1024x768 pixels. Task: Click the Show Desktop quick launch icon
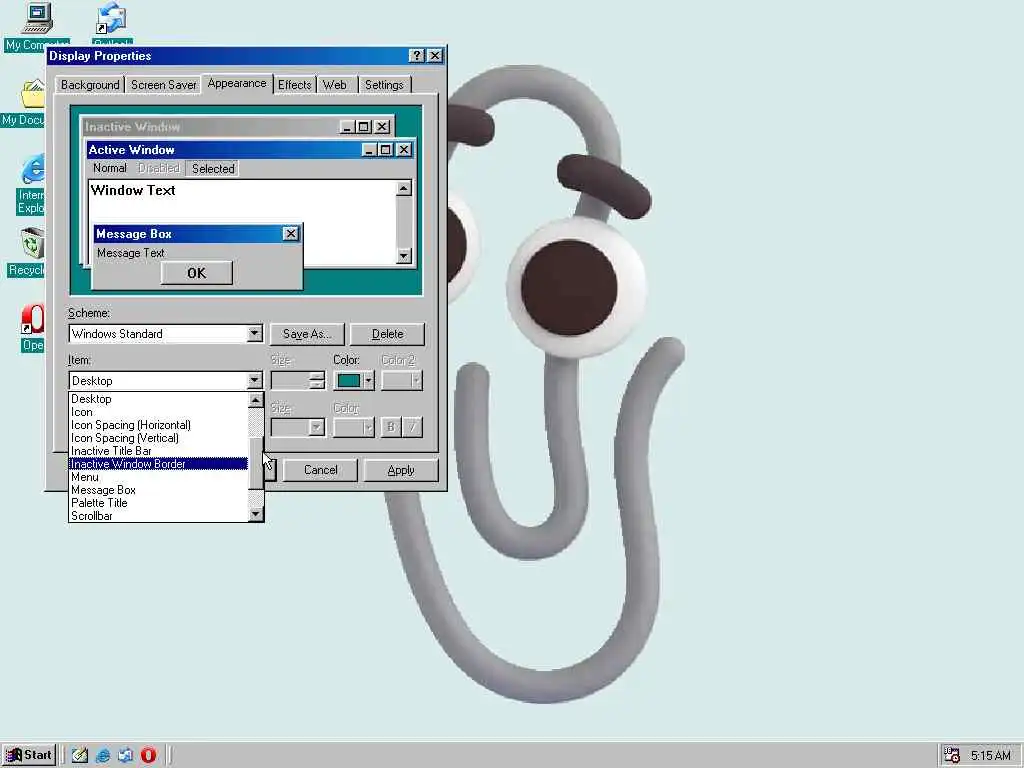[x=80, y=755]
